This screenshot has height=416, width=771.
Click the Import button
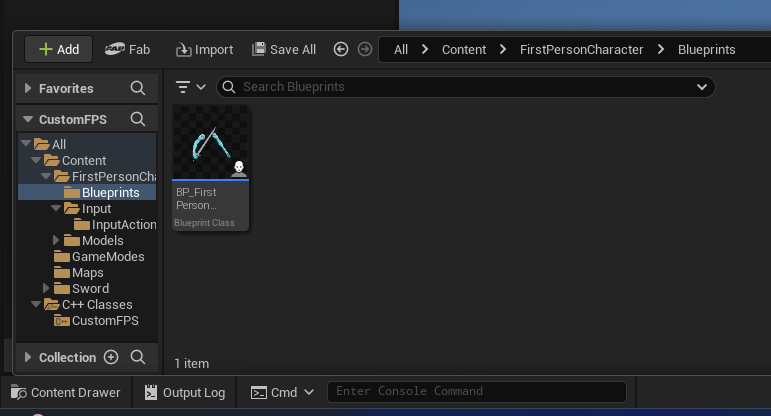204,49
